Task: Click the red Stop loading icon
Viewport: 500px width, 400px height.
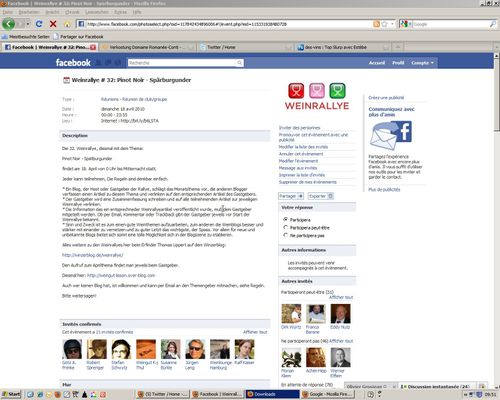Action: [53, 24]
